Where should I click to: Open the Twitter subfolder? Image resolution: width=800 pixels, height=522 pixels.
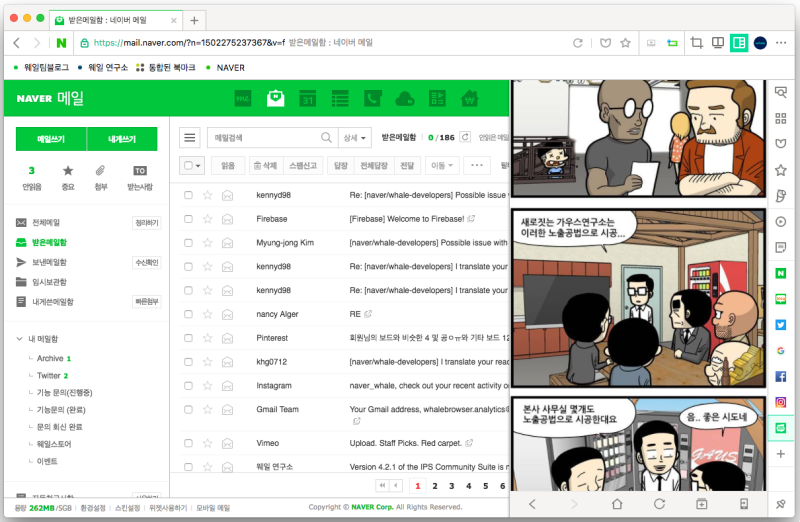[48, 376]
